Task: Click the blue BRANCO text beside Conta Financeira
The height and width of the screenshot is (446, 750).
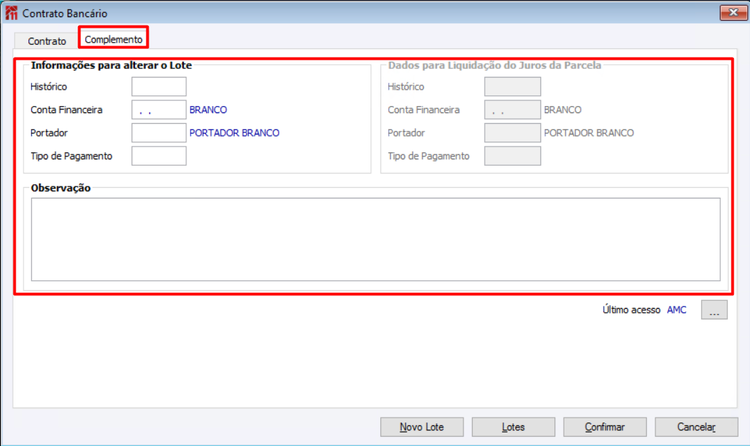Action: click(208, 110)
